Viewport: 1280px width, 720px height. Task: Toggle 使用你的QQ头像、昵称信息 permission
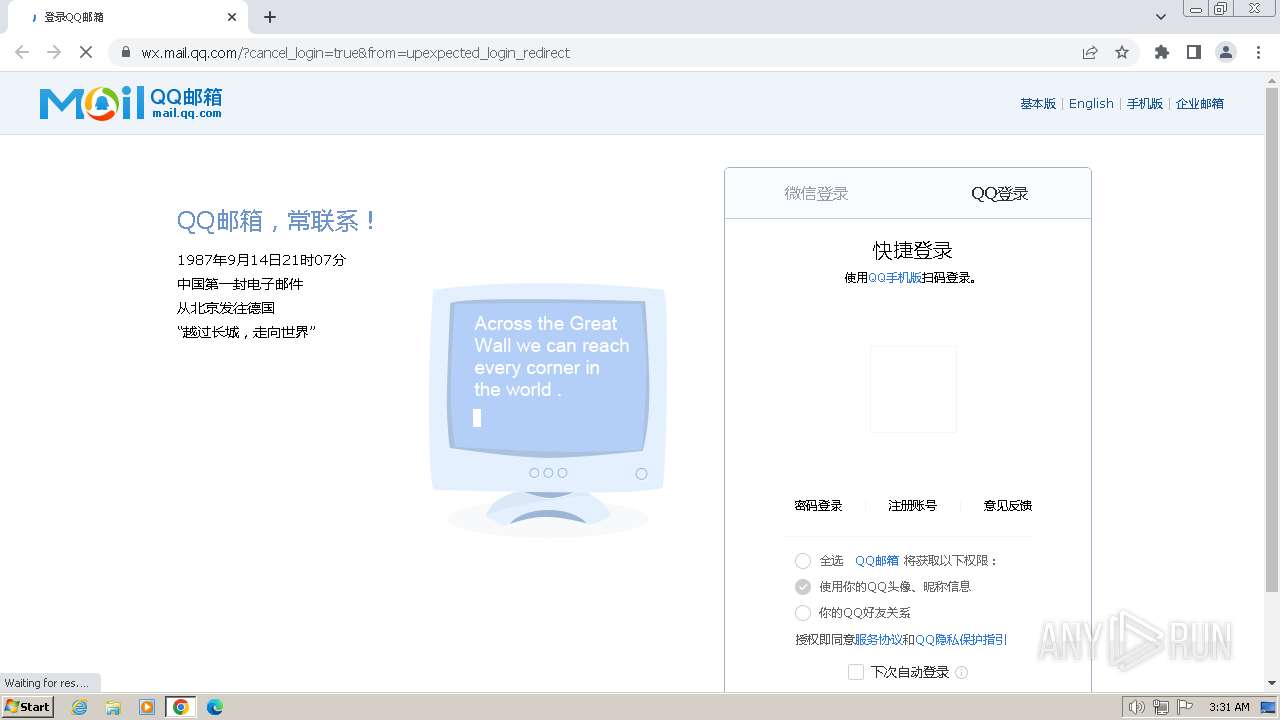point(803,587)
